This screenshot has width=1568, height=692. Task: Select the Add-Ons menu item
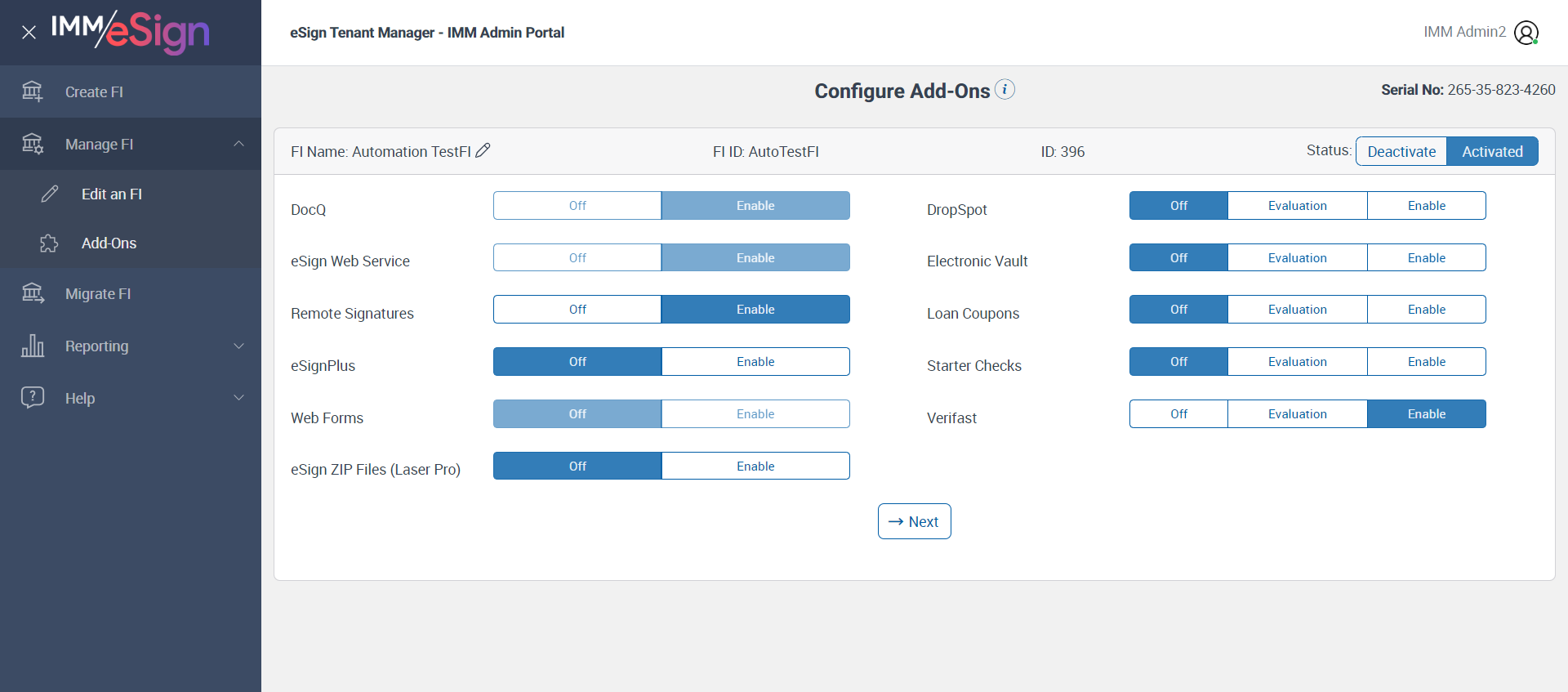pyautogui.click(x=109, y=243)
